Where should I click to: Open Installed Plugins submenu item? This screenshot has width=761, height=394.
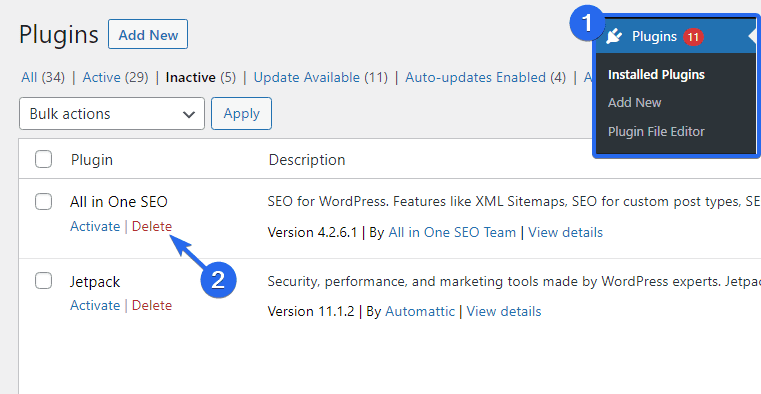pyautogui.click(x=656, y=75)
